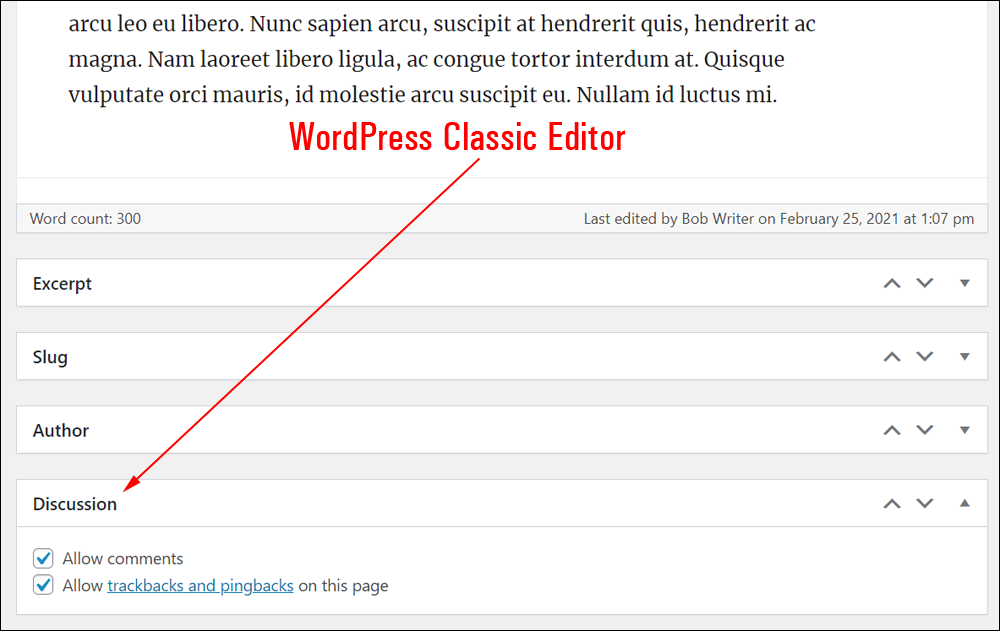Image resolution: width=1000 pixels, height=631 pixels.
Task: Click the Excerpt panel title
Action: tap(62, 284)
